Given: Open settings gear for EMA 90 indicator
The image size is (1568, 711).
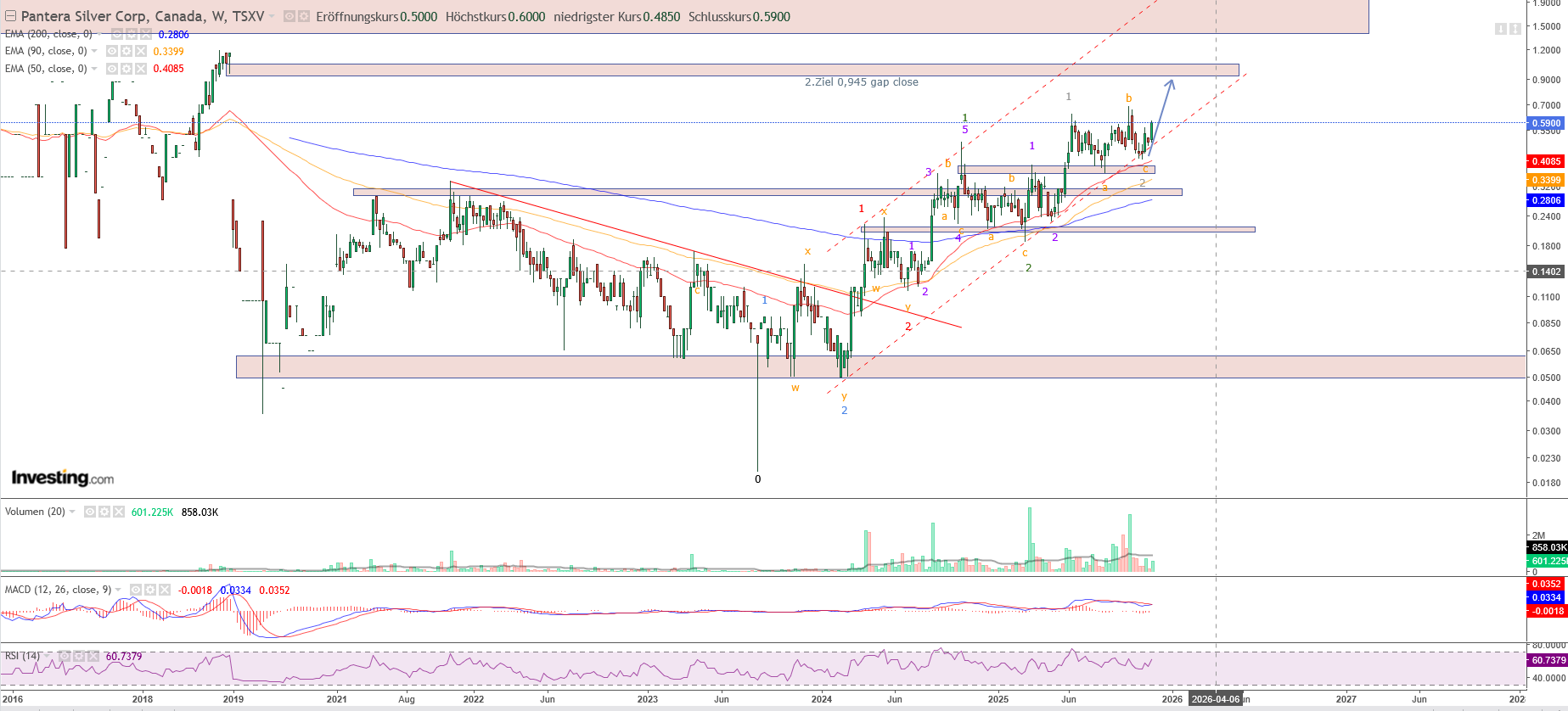Looking at the screenshot, I should (x=126, y=51).
